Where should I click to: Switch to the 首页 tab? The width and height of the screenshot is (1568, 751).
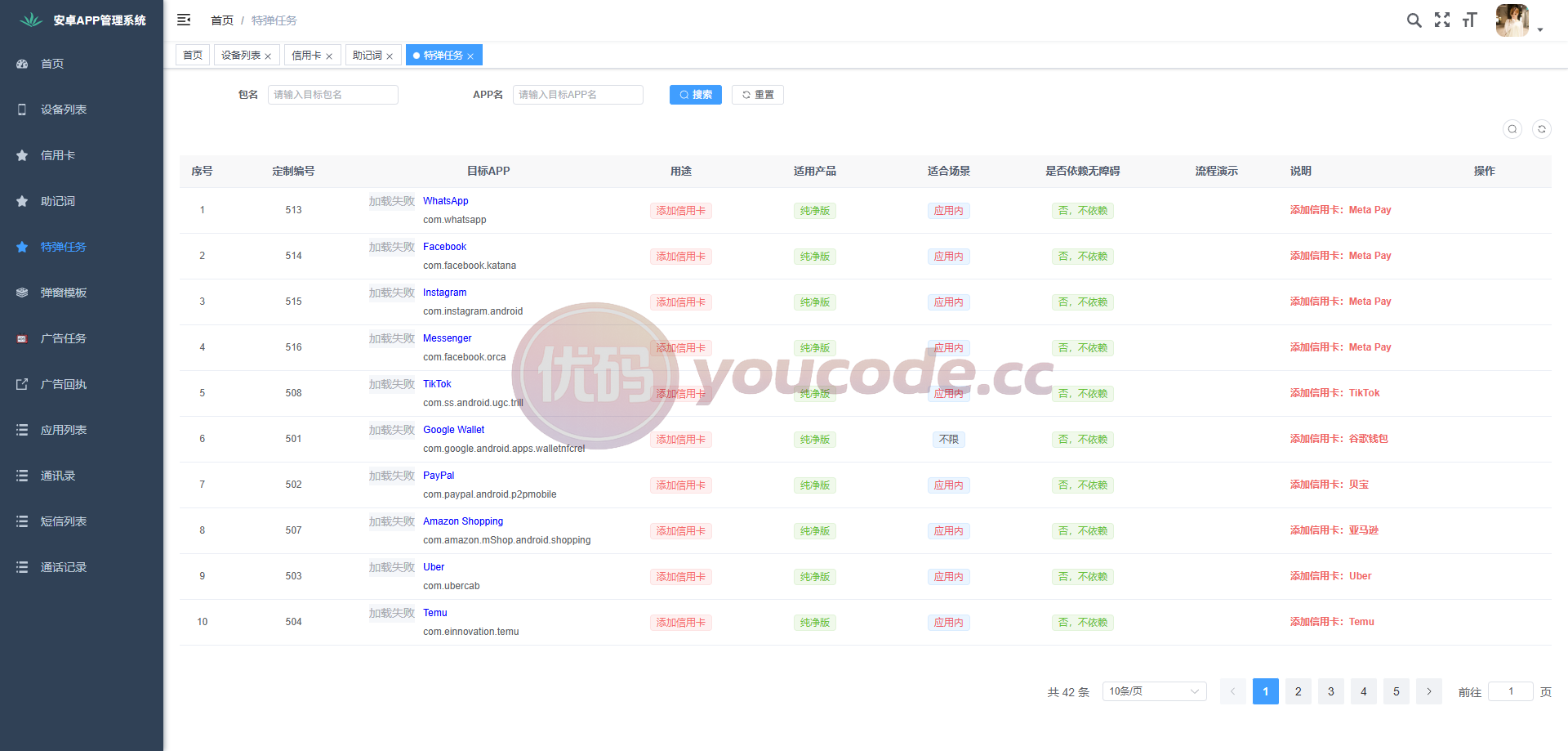click(193, 55)
